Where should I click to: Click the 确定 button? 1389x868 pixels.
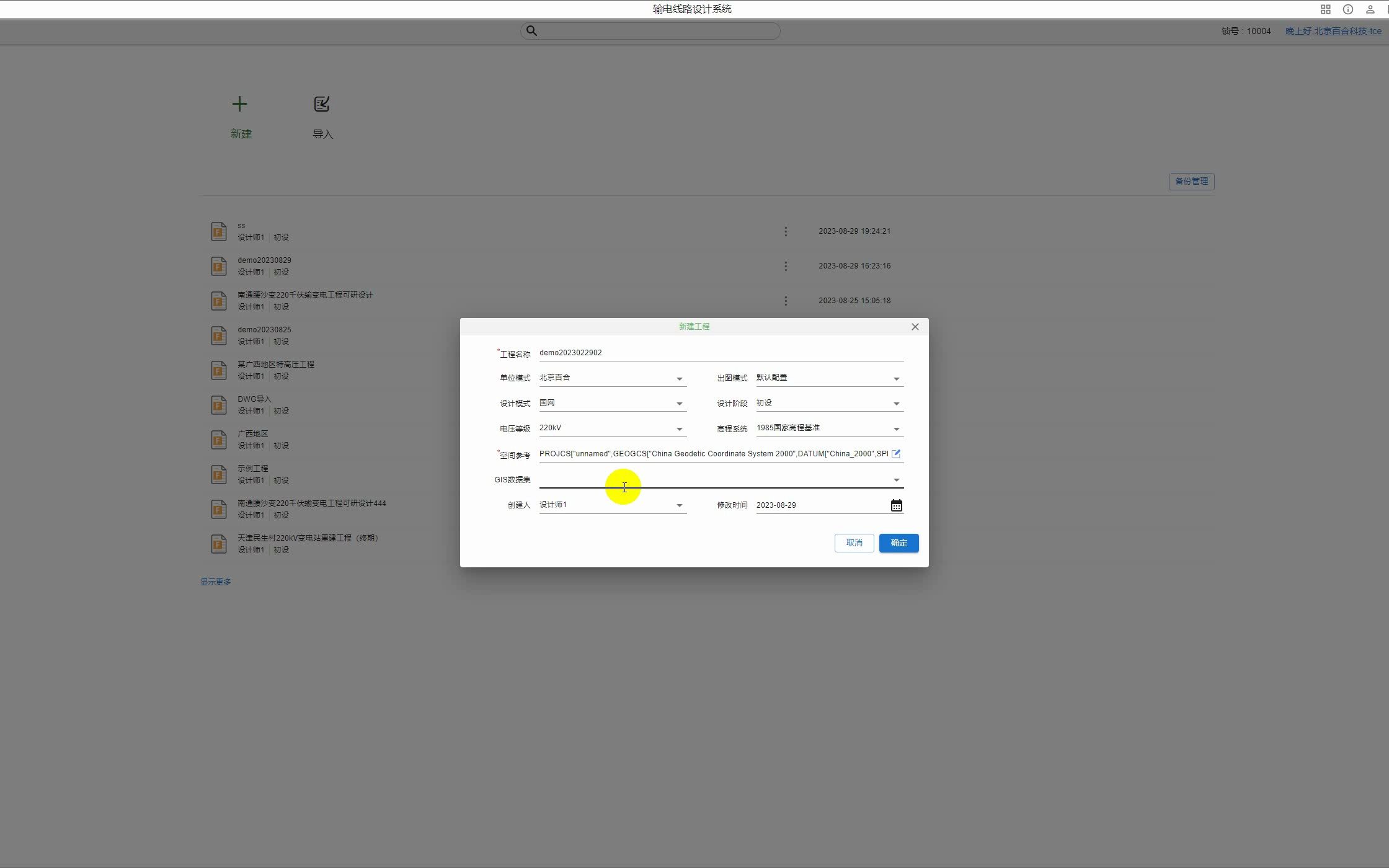[899, 543]
